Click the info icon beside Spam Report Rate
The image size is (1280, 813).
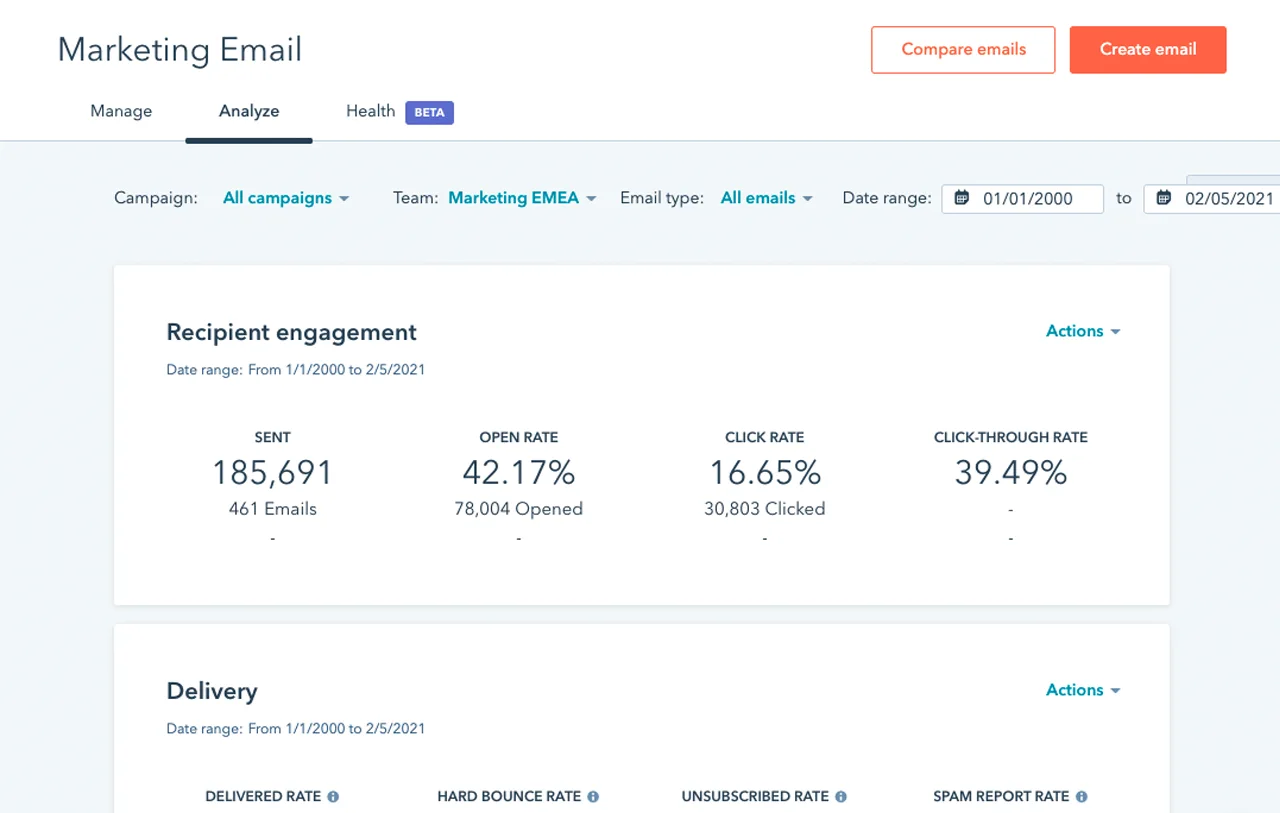(x=1081, y=796)
